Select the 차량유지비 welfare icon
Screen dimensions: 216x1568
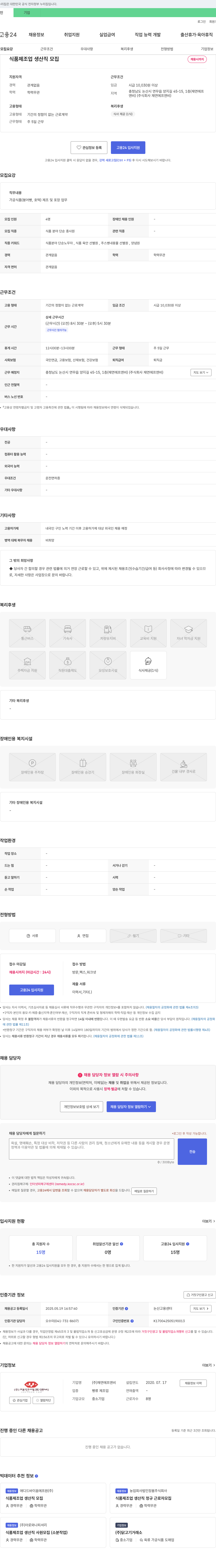click(108, 633)
